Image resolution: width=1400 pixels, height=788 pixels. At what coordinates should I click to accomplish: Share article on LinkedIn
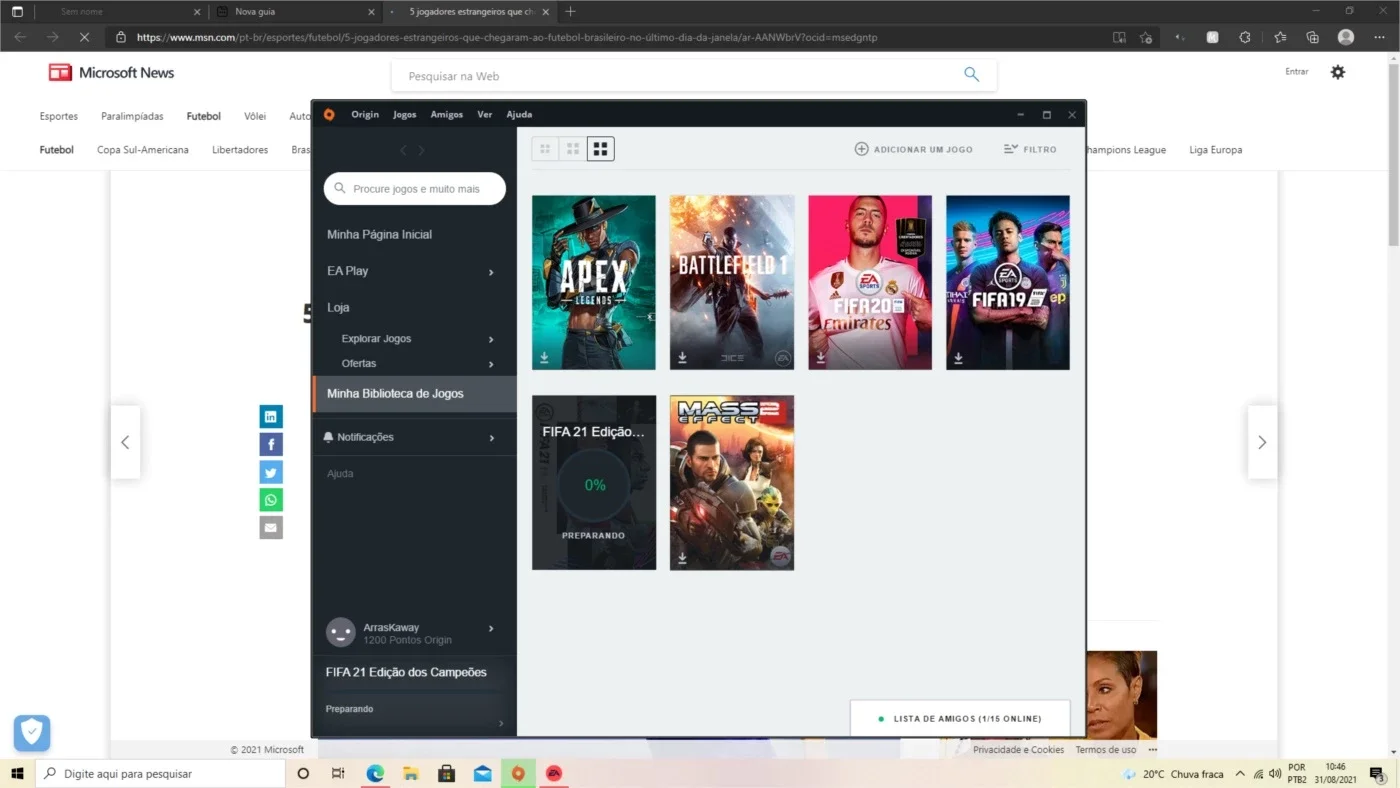coord(271,417)
